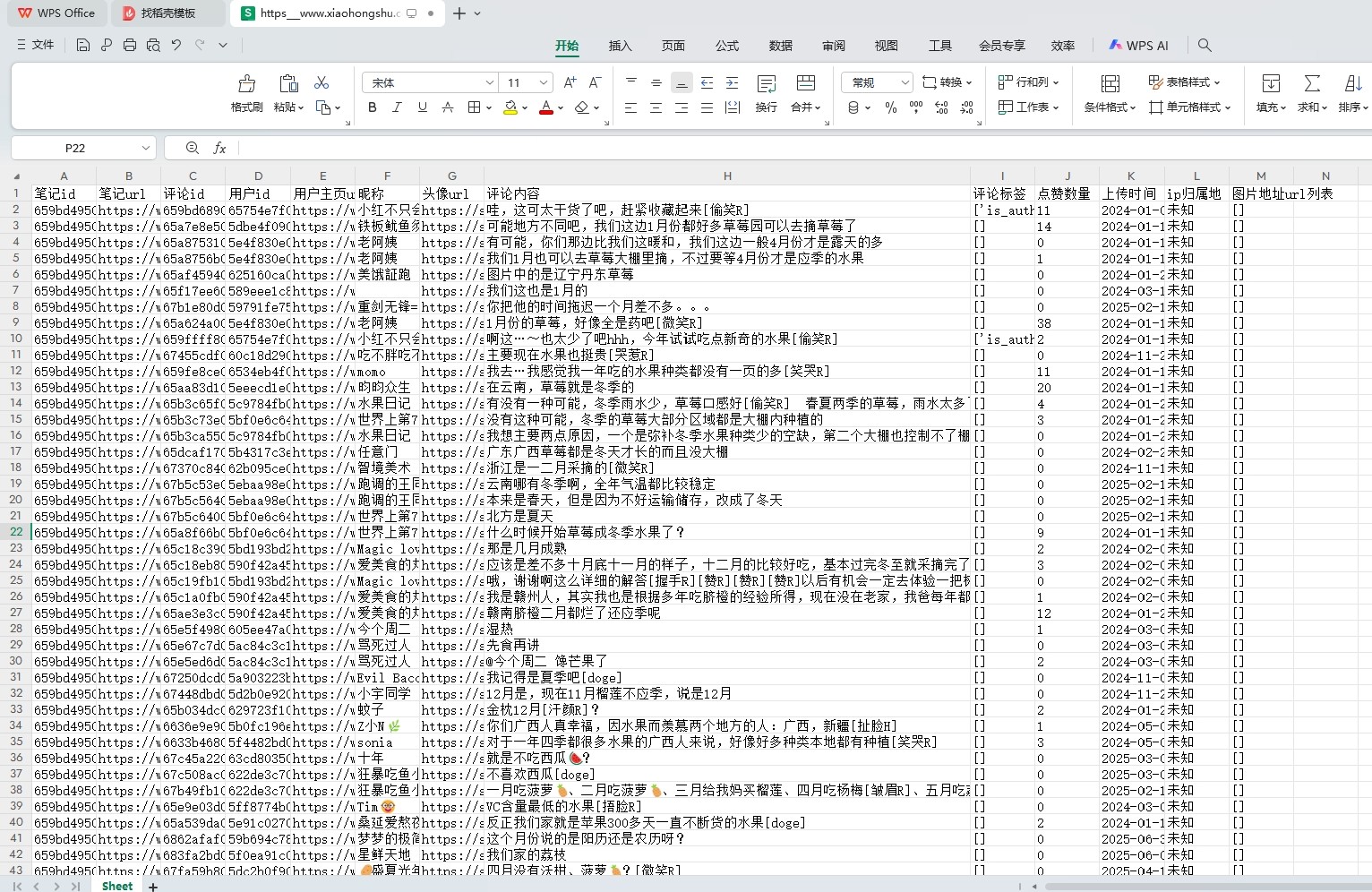The height and width of the screenshot is (892, 1372).
Task: Click the AutoSum (求和) sigma icon
Action: 1312,83
